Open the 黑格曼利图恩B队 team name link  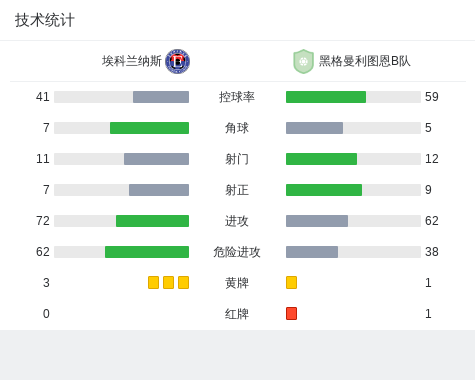[x=365, y=61]
